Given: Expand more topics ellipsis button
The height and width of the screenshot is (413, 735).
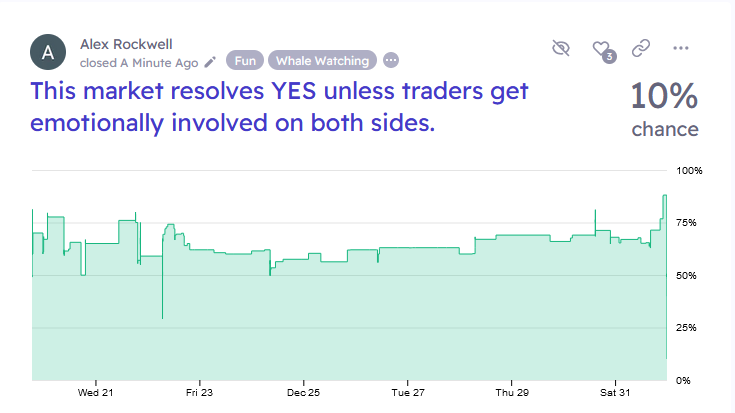Looking at the screenshot, I should 390,61.
